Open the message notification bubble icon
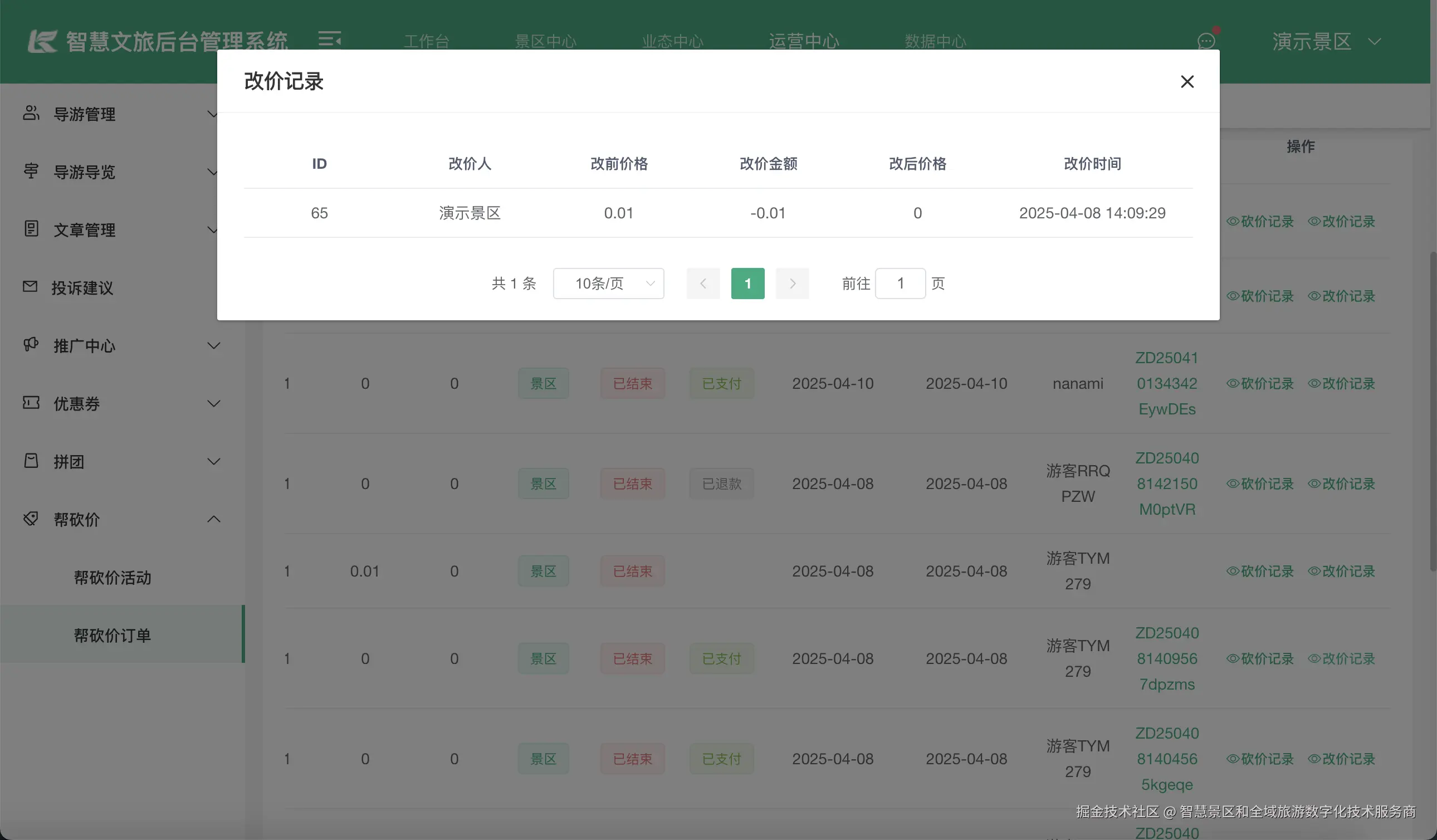 [1206, 41]
